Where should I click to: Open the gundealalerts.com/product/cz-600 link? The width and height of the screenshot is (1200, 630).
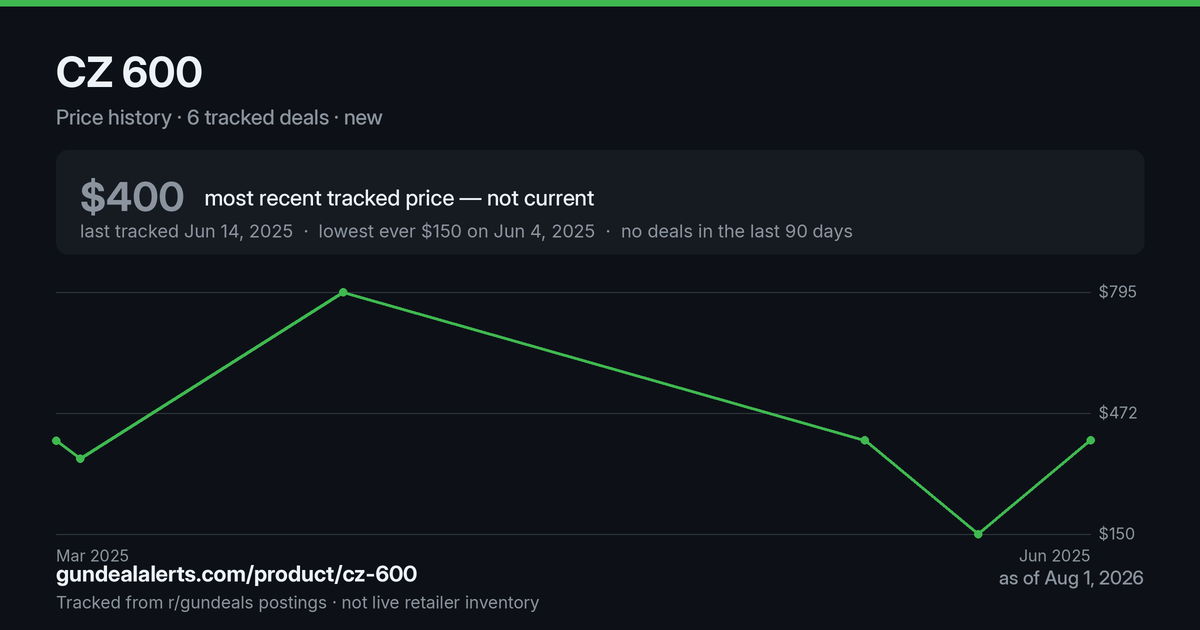tap(237, 574)
